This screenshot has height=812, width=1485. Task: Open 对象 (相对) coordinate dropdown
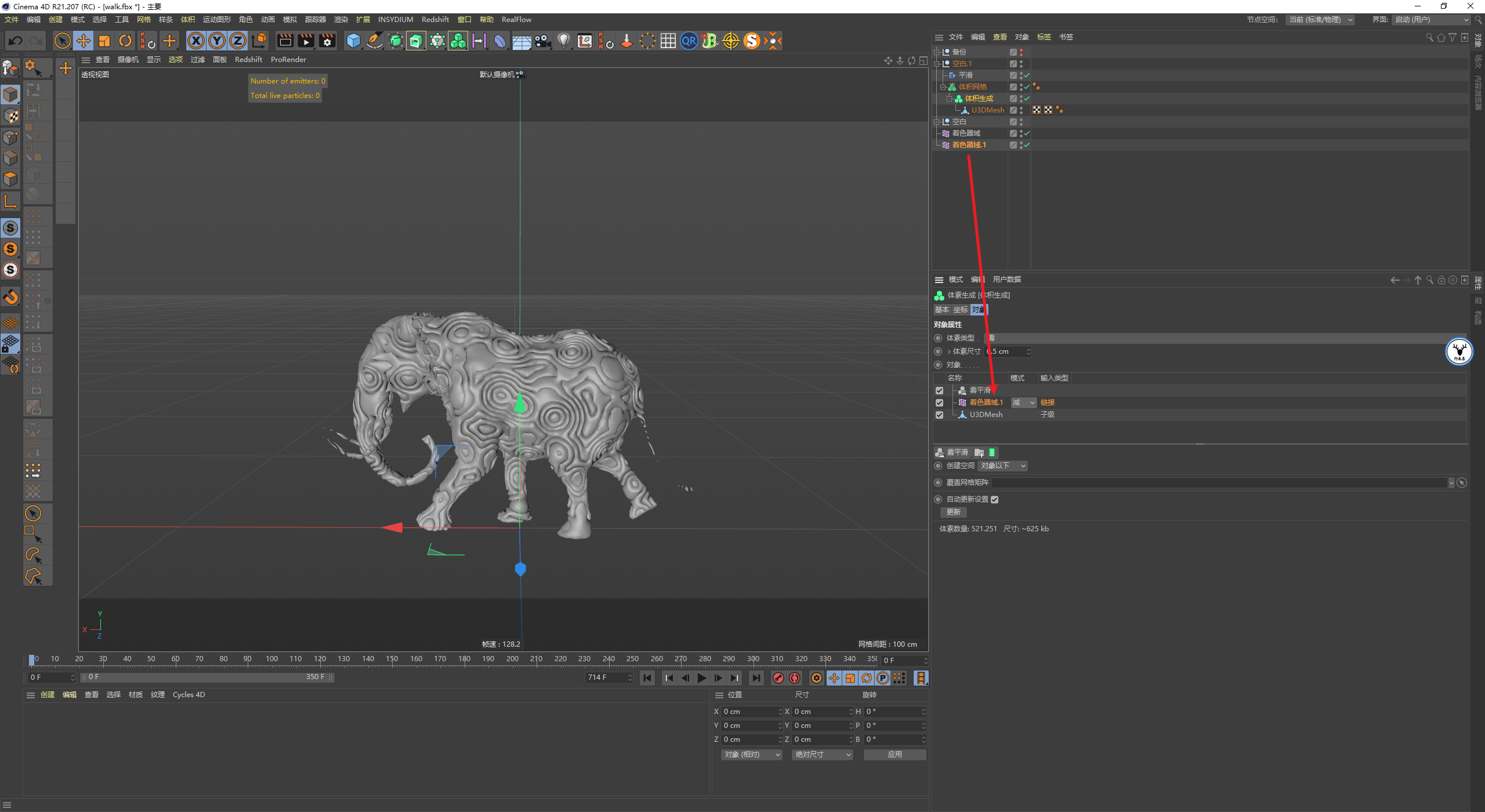coord(752,755)
